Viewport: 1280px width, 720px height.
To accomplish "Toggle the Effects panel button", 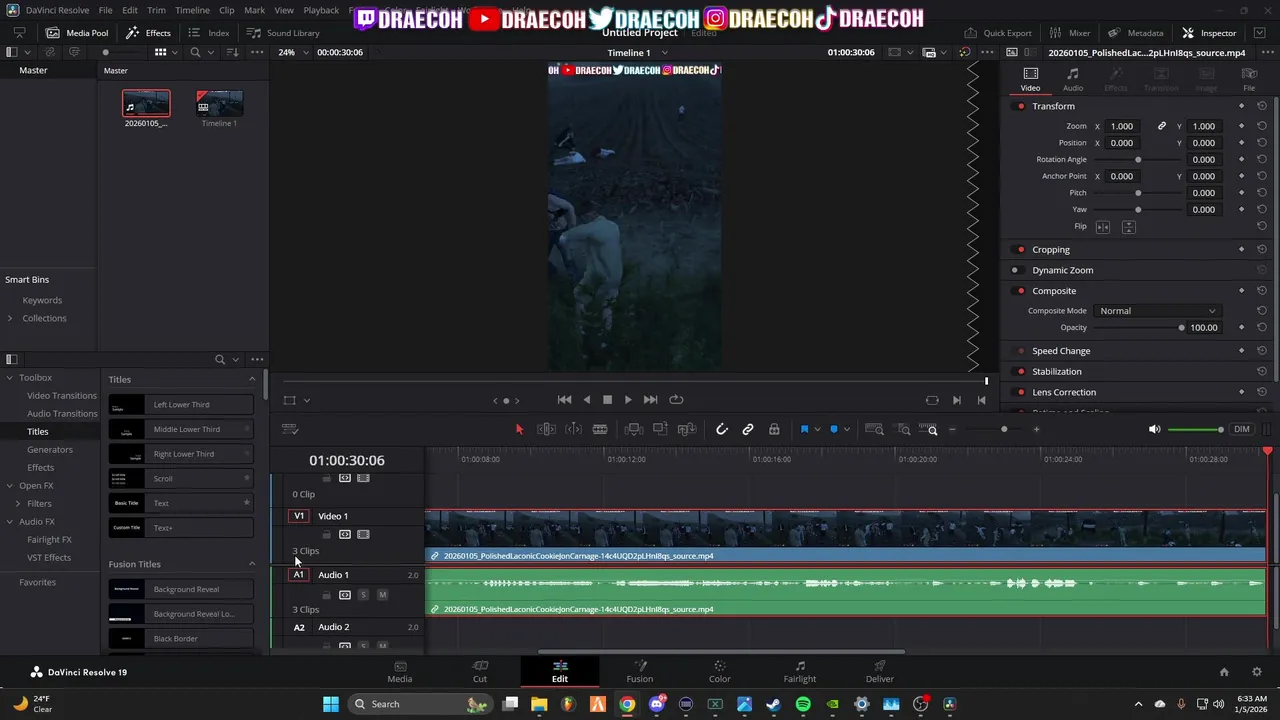I will (148, 33).
